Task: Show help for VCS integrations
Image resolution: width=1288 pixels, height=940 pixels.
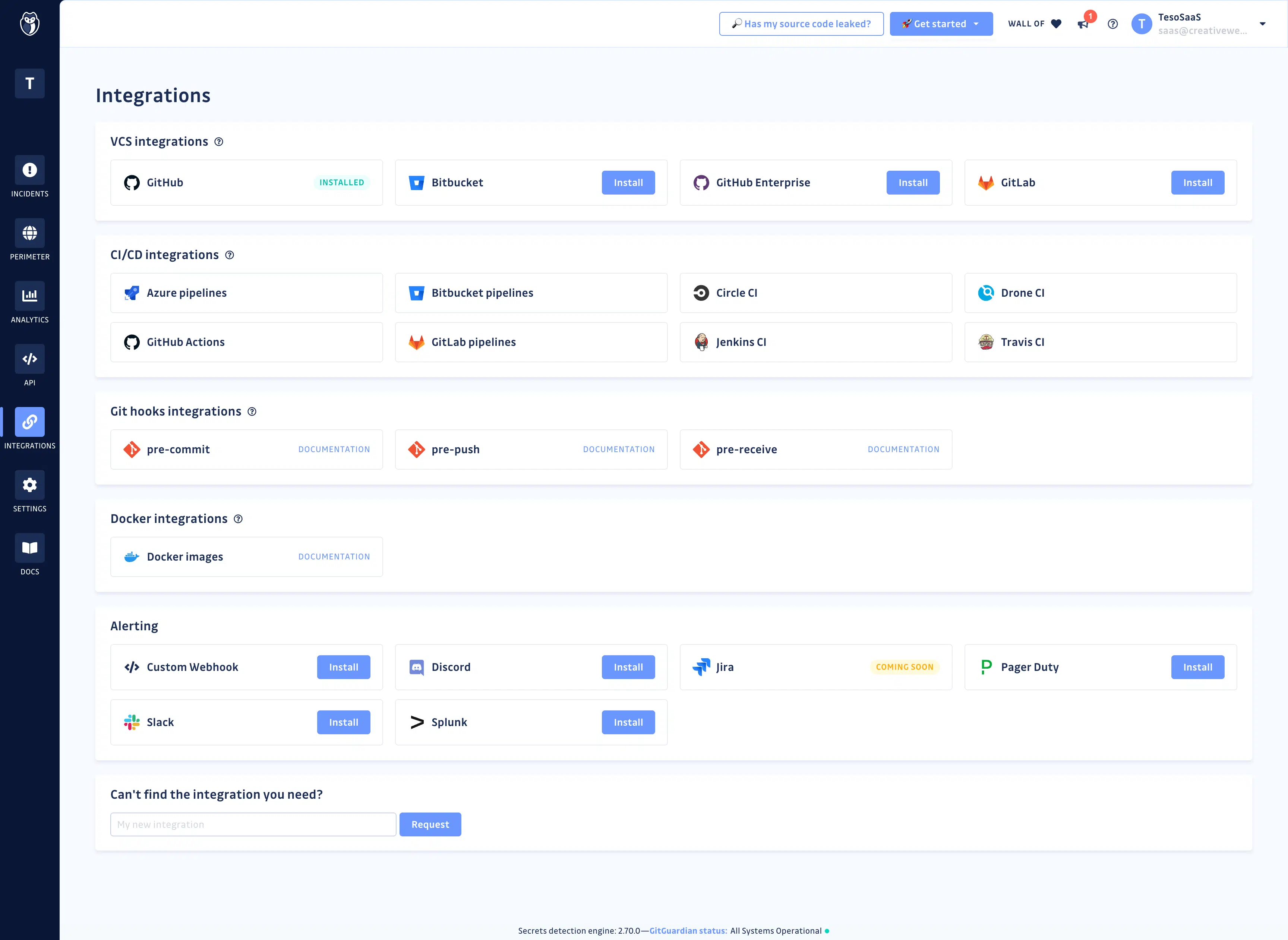Action: click(218, 142)
